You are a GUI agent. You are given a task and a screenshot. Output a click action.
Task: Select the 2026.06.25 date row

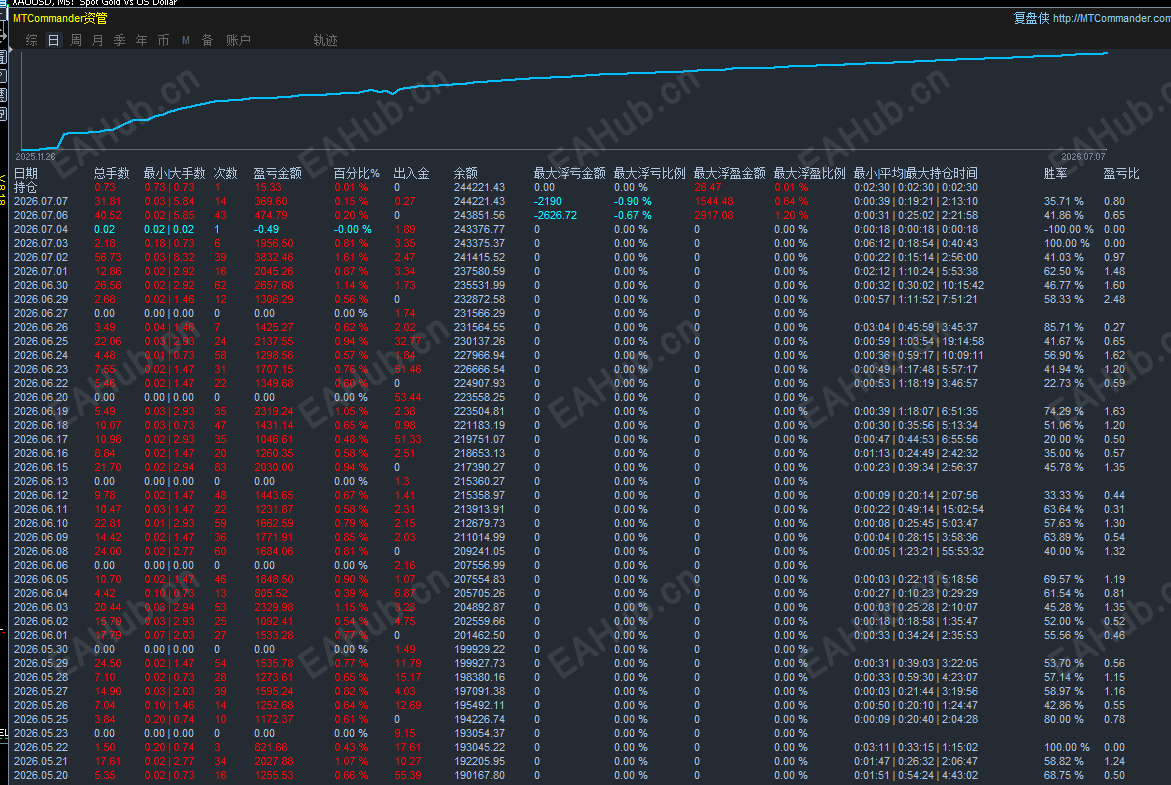[577, 341]
